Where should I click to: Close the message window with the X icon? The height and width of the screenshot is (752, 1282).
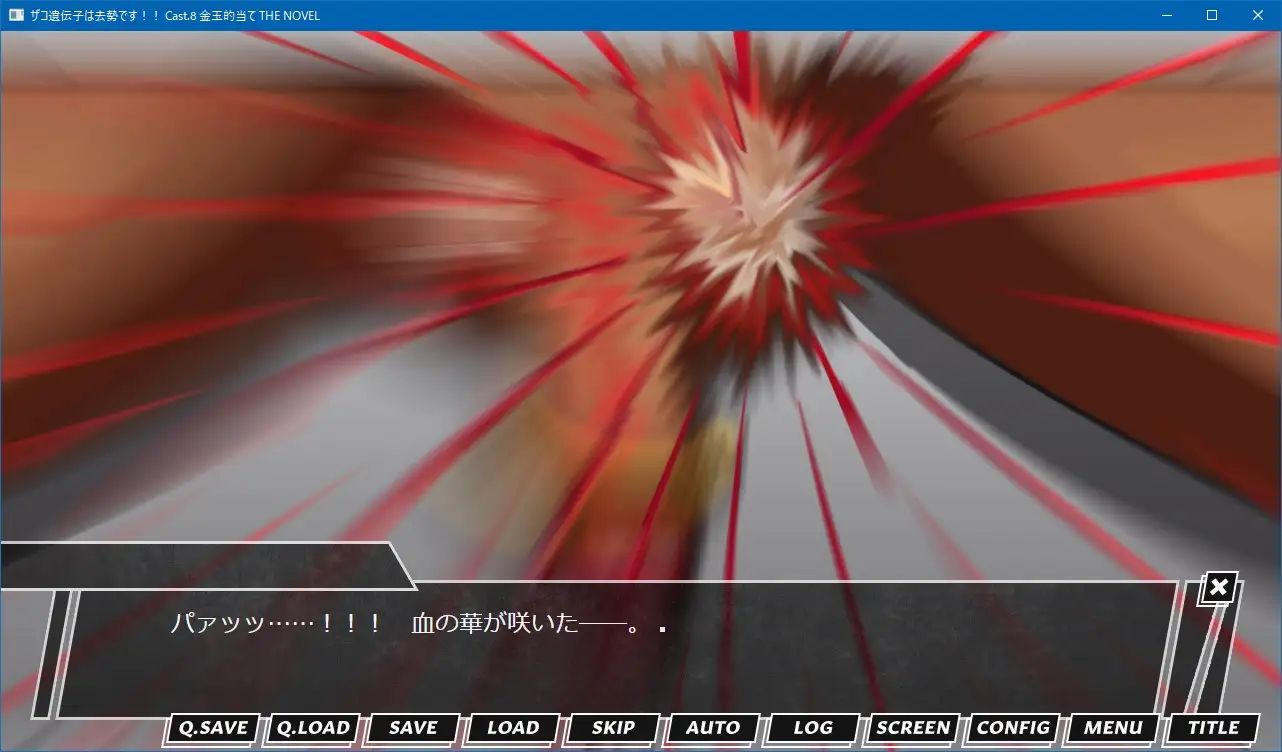pyautogui.click(x=1219, y=588)
